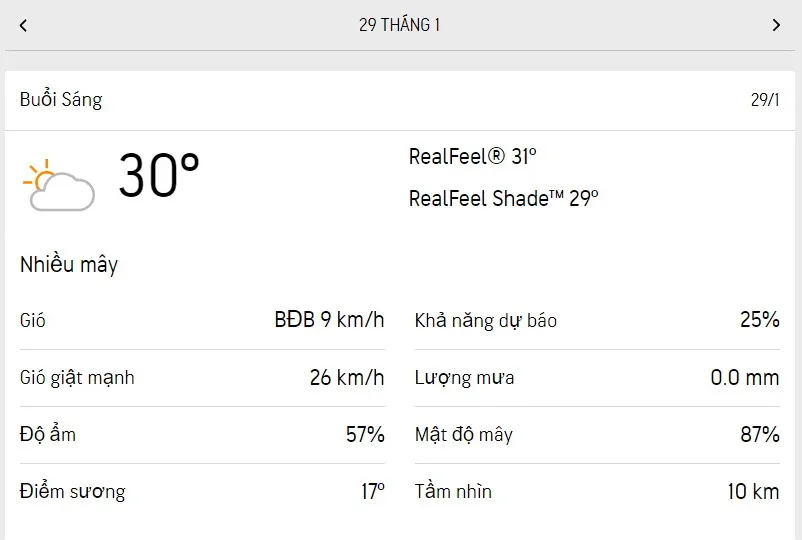Click the 29/1 date label
Viewport: 802px width, 540px height.
pyautogui.click(x=765, y=100)
